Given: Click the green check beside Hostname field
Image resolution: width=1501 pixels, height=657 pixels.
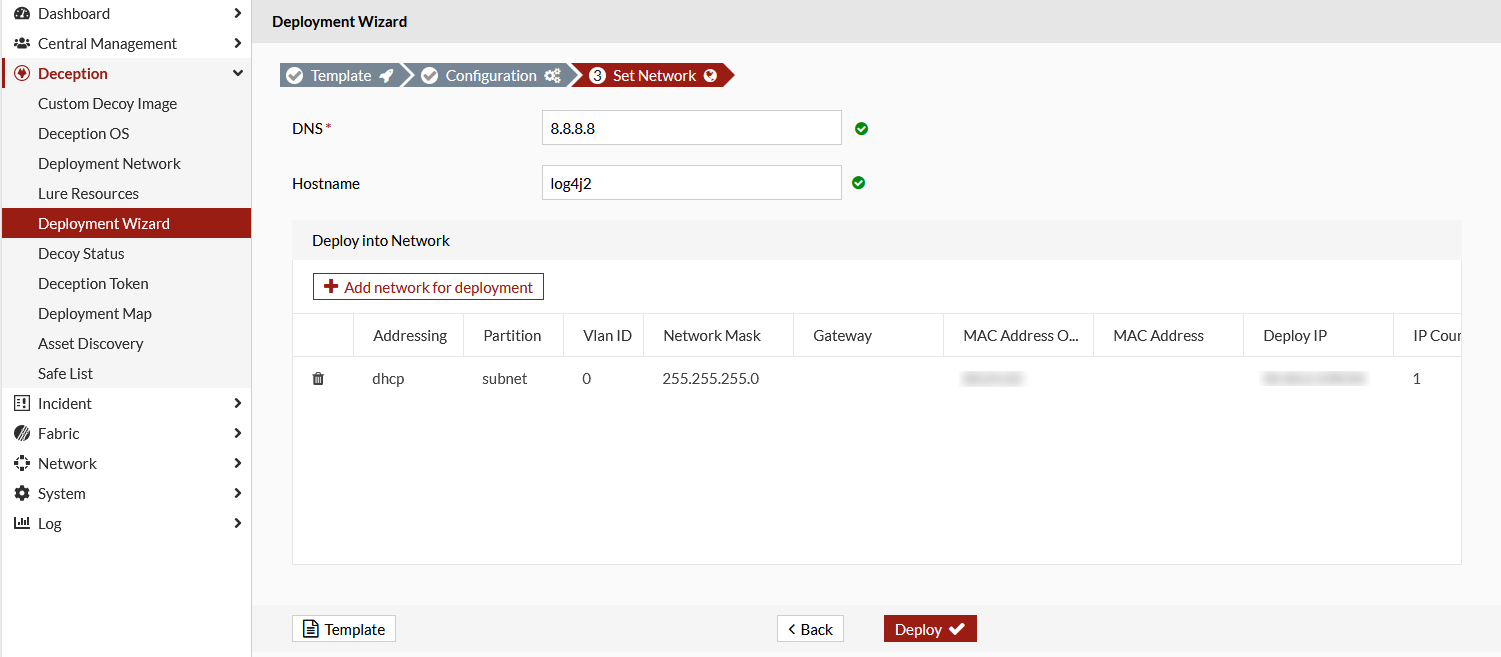Looking at the screenshot, I should (858, 183).
